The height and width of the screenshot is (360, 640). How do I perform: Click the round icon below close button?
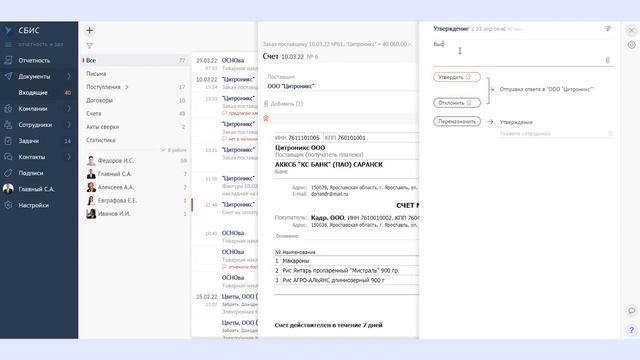pos(631,45)
